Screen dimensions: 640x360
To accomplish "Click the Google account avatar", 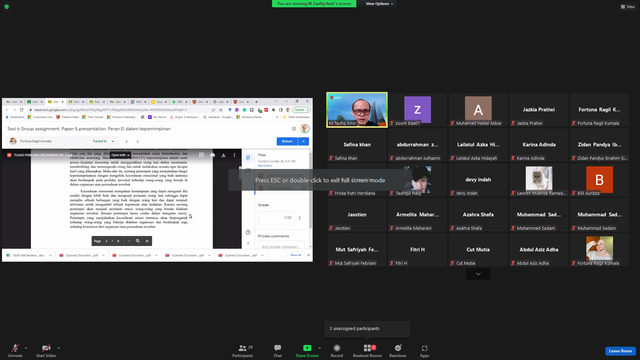I will tap(304, 129).
